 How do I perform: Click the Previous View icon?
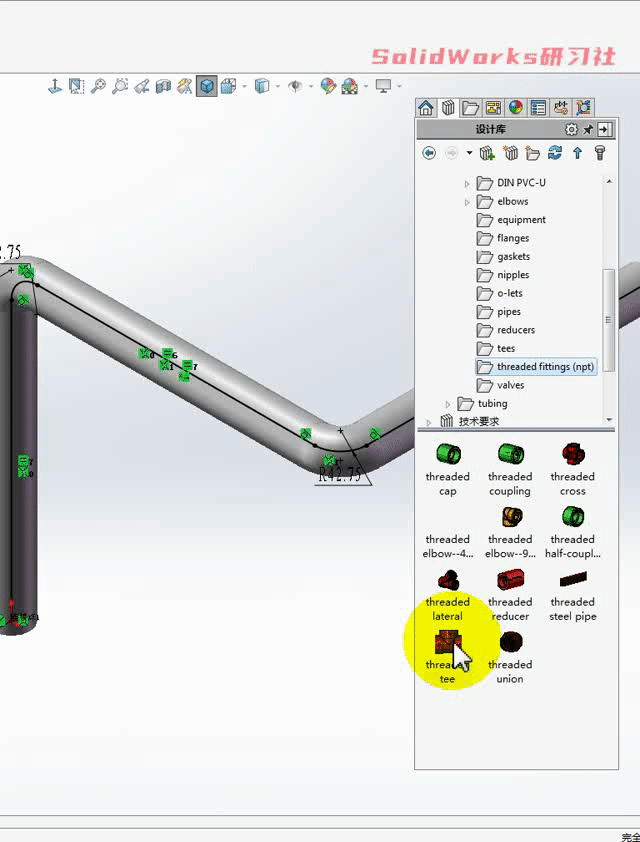click(x=141, y=86)
